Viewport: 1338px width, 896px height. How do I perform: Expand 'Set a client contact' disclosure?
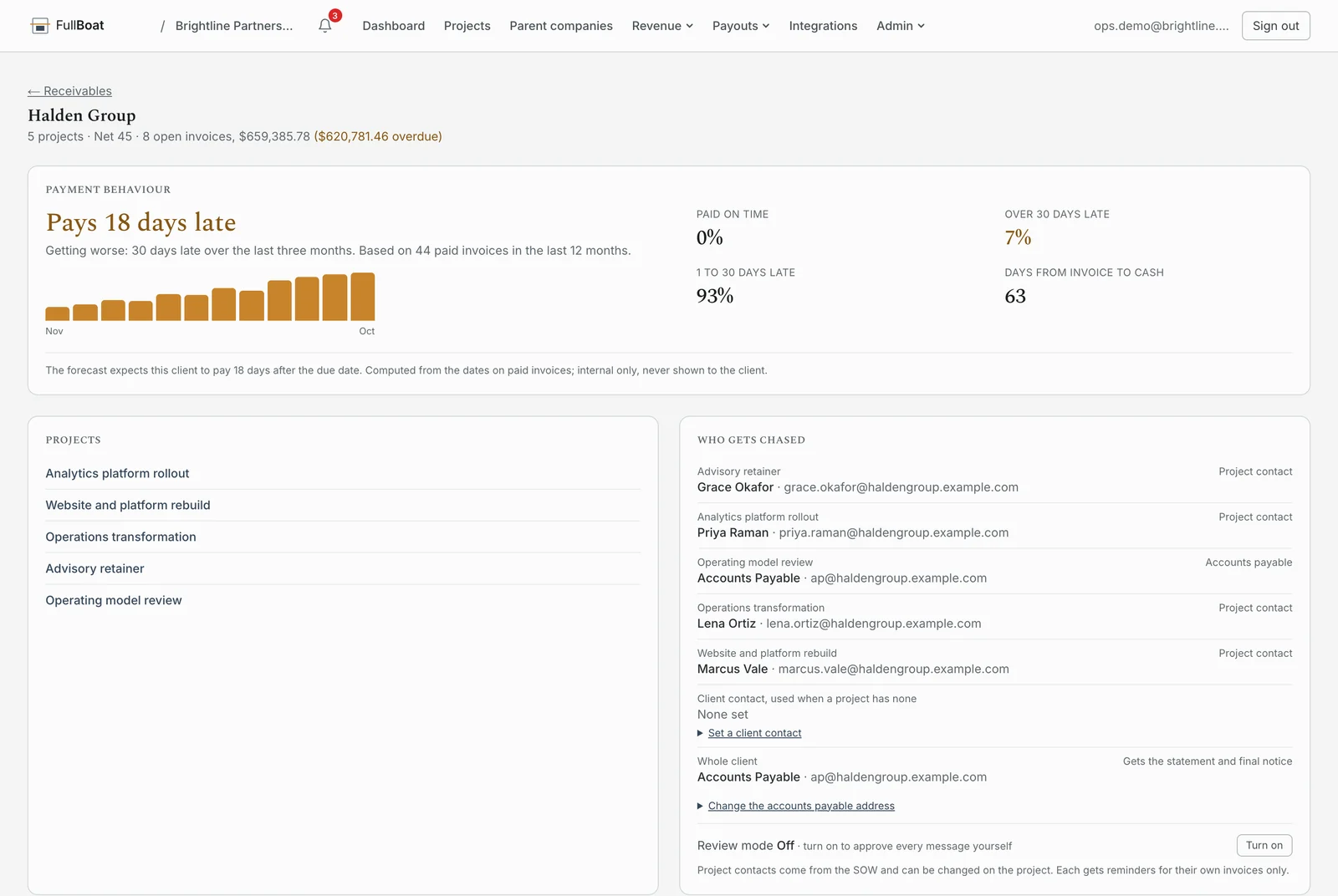tap(754, 733)
